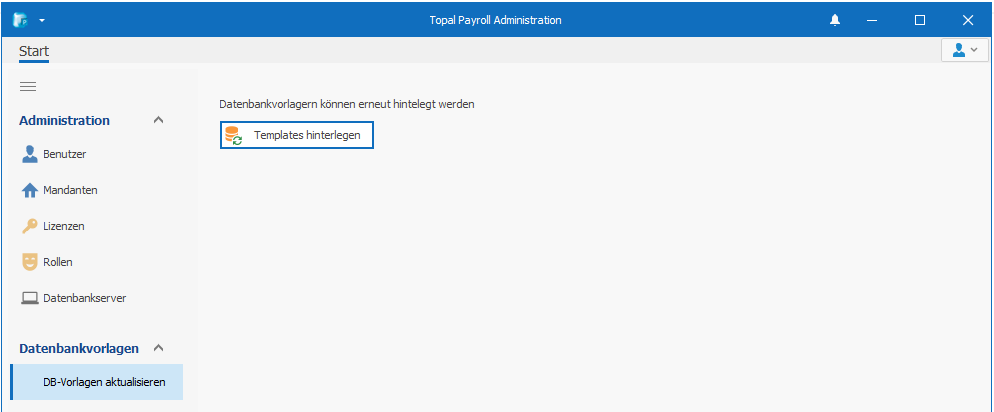Select DB-Vorlagen aktualisieren in the sidebar
The width and height of the screenshot is (994, 412).
pos(104,382)
